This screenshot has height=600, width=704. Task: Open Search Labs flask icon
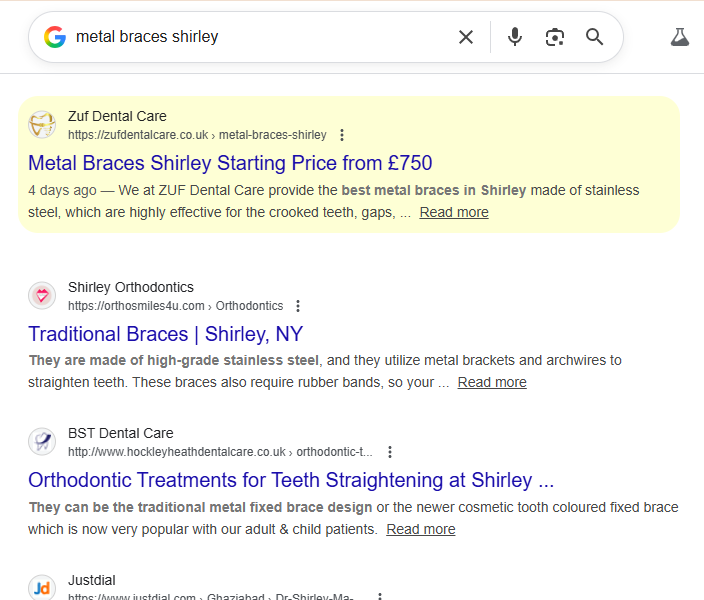tap(680, 37)
